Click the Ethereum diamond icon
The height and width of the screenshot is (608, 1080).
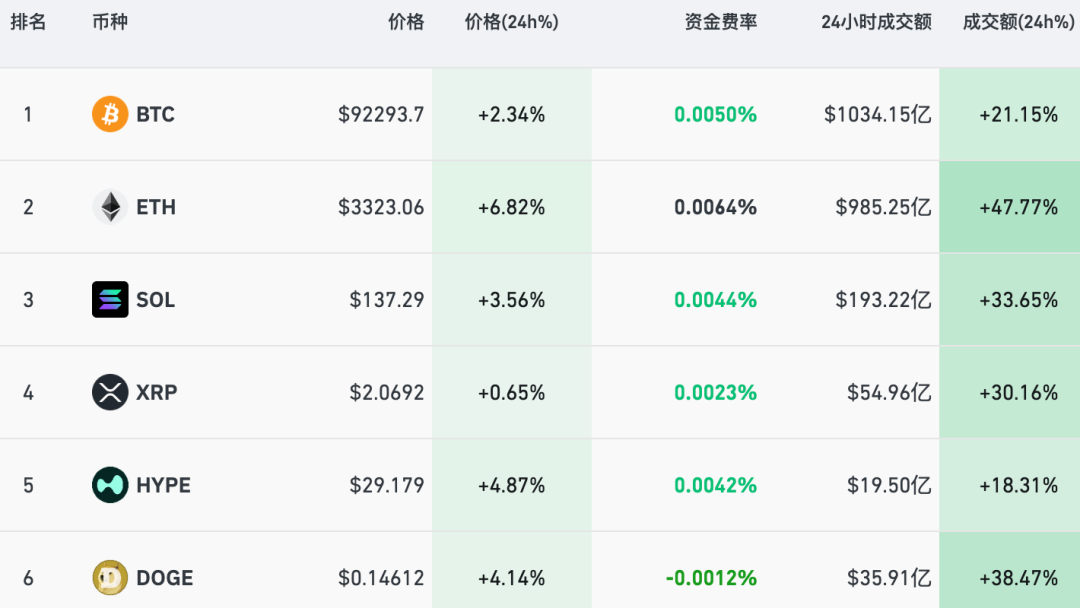[110, 207]
